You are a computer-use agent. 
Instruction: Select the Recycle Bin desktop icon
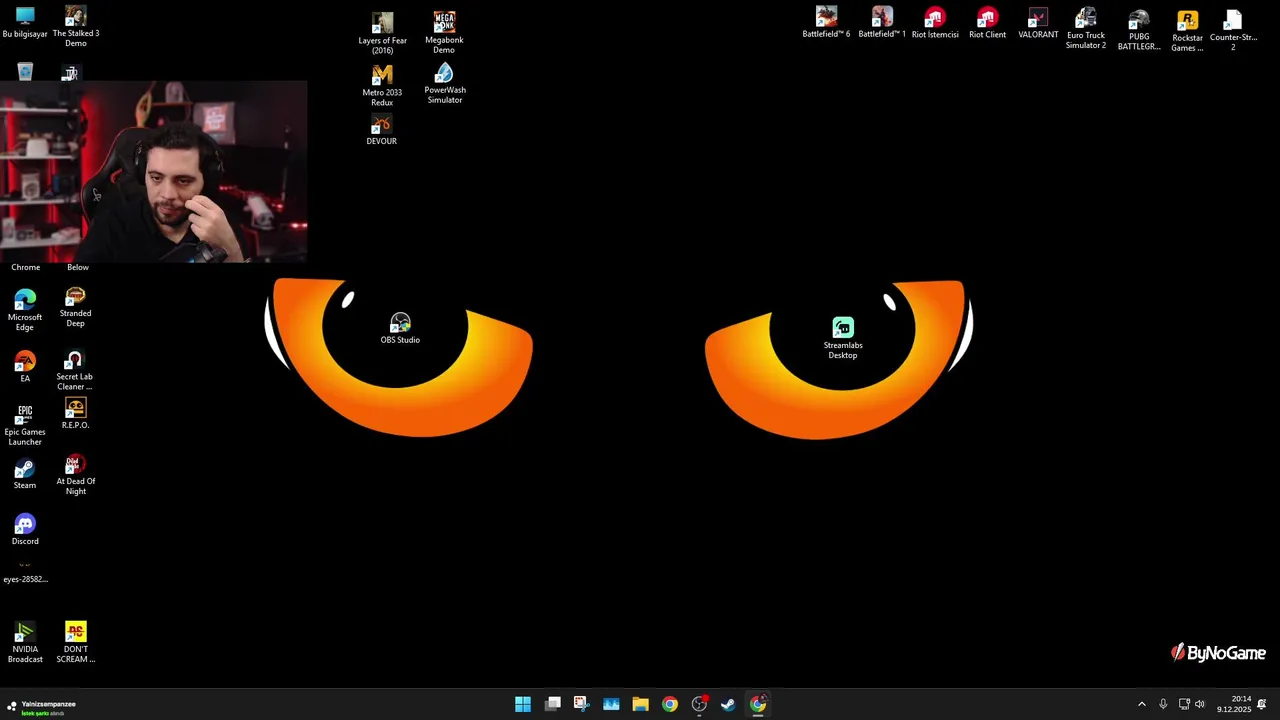25,72
